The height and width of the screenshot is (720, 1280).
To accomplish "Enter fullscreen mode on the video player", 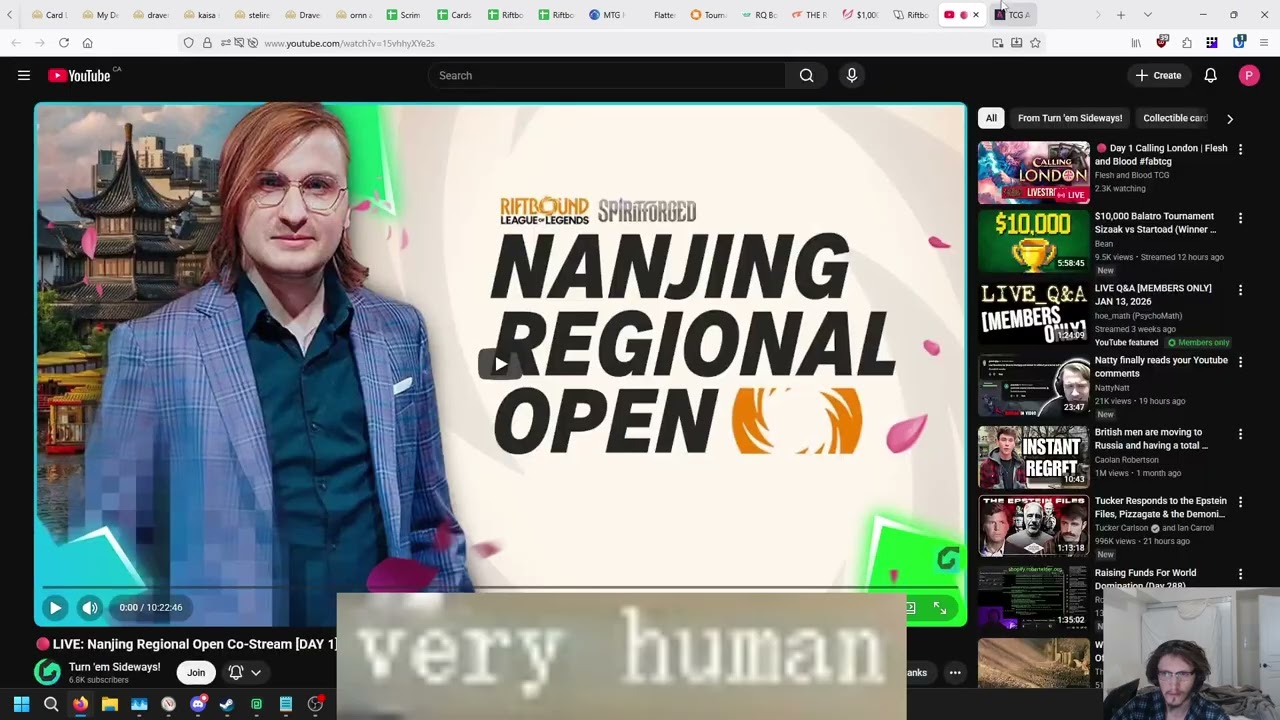I will (x=940, y=607).
